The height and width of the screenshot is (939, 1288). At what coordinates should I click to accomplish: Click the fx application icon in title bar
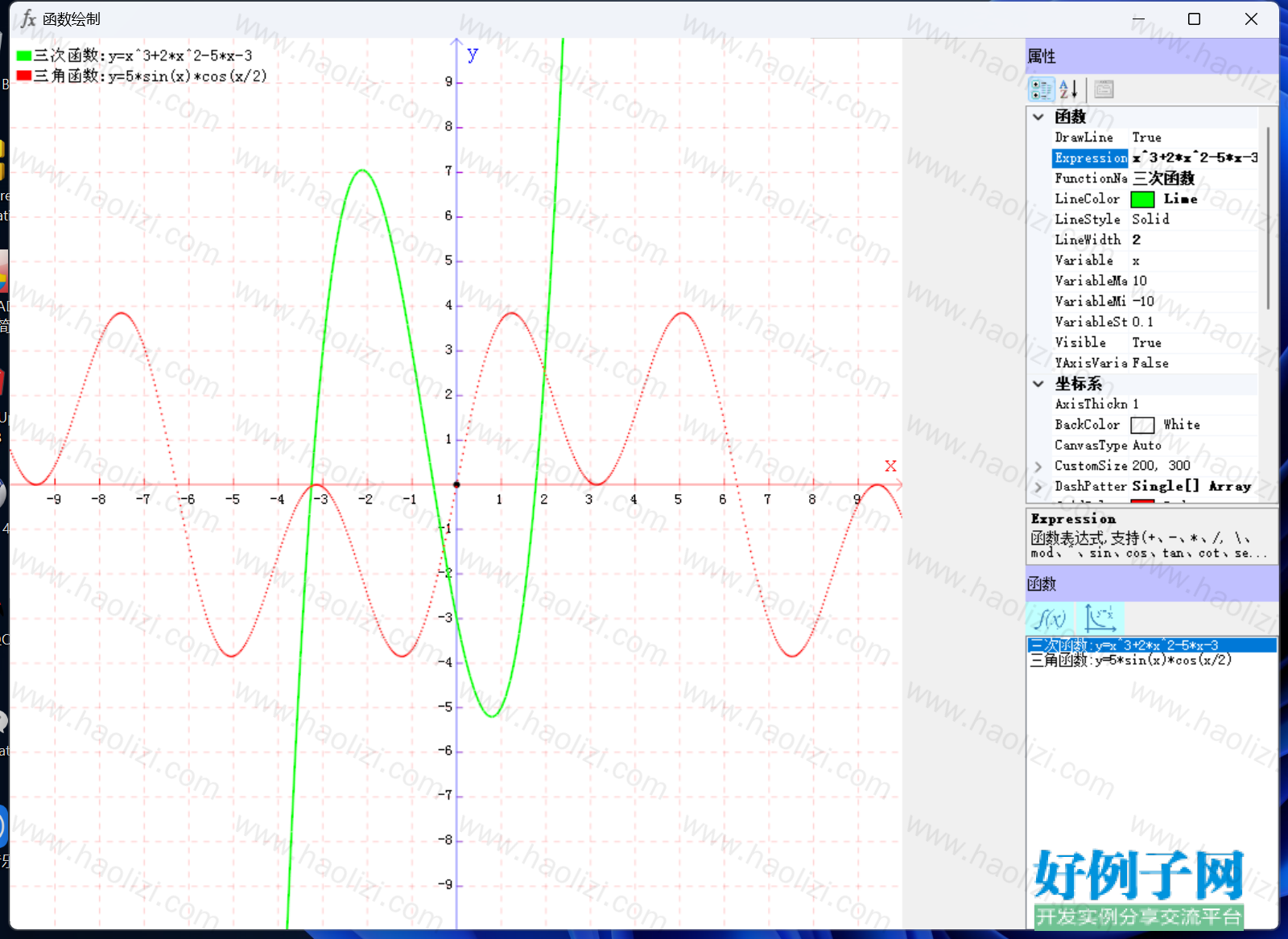coord(28,19)
